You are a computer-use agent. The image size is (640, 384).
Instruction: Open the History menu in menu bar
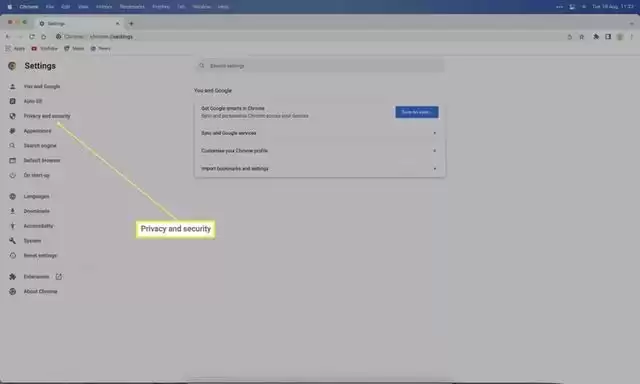pyautogui.click(x=104, y=7)
